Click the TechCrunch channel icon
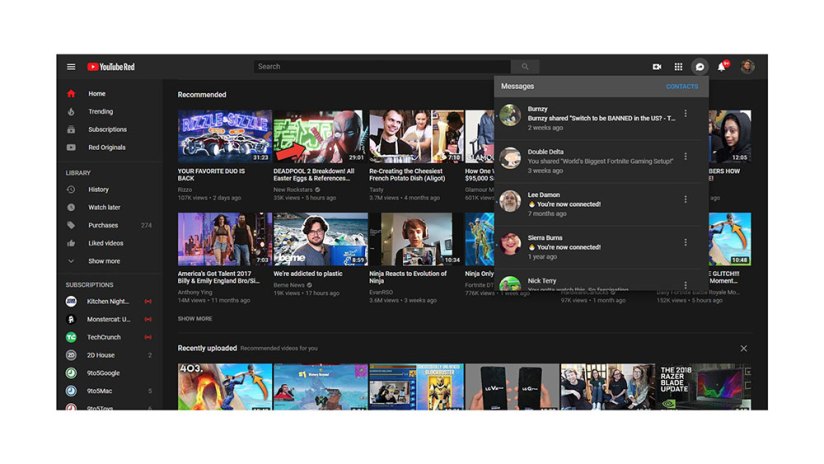Image resolution: width=824 pixels, height=464 pixels. (x=71, y=337)
